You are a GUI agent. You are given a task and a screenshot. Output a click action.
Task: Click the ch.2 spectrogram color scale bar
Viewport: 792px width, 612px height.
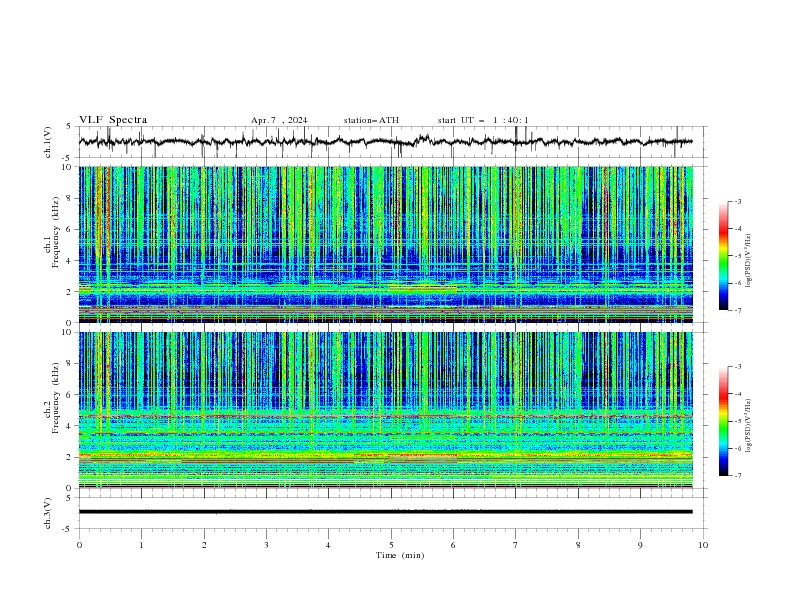(723, 421)
